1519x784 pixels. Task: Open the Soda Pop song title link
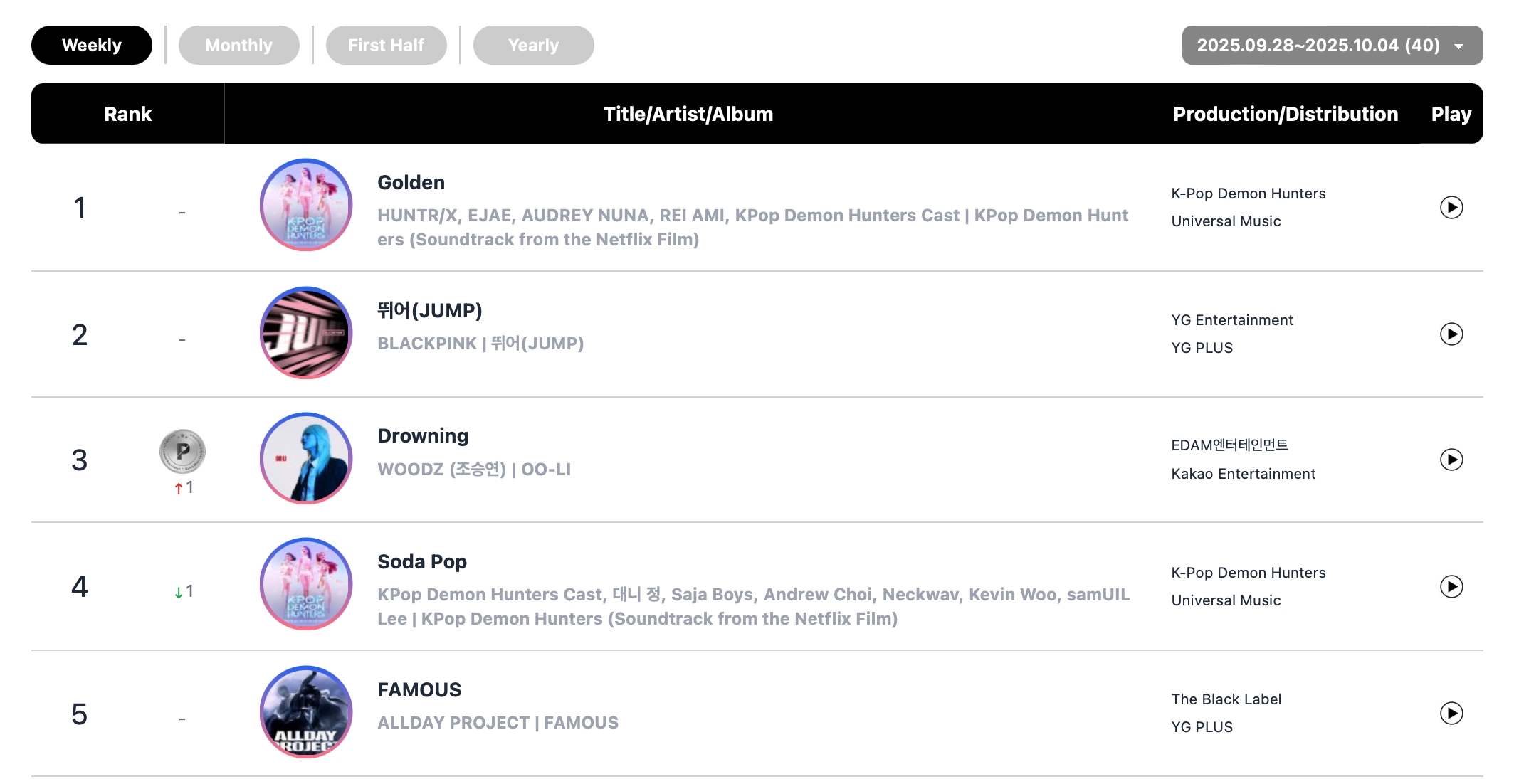click(421, 562)
